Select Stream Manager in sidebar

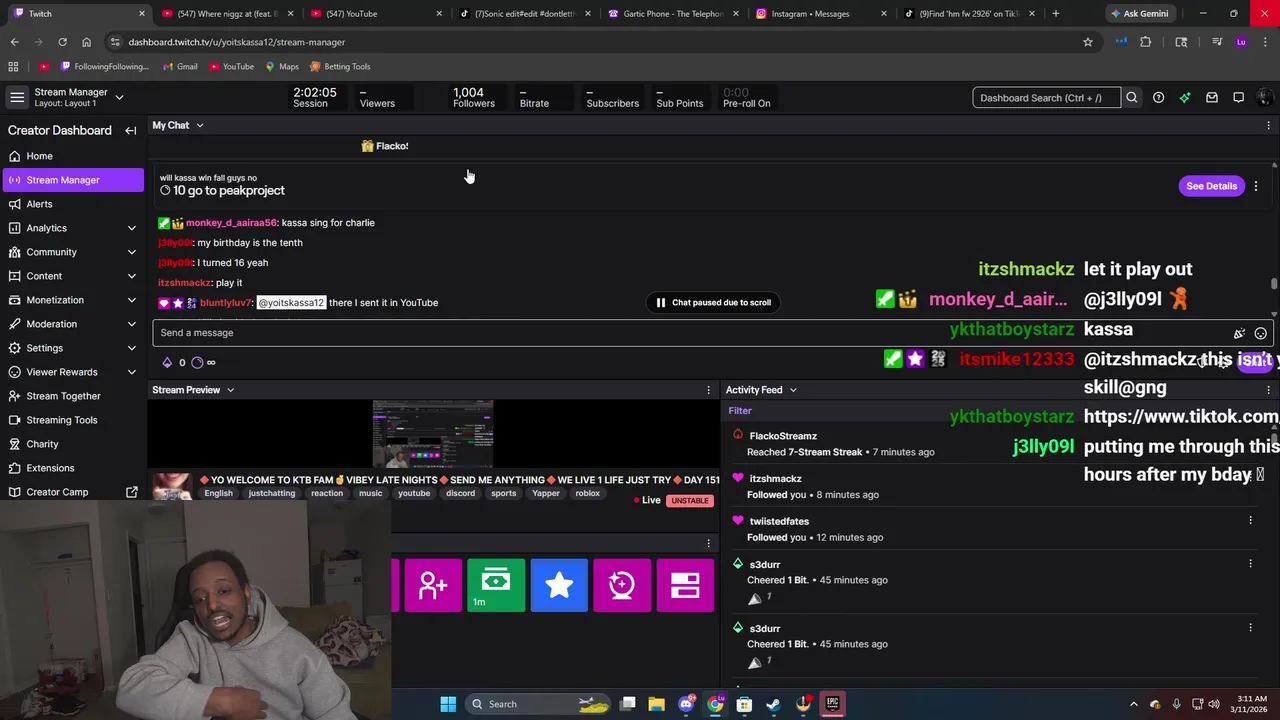[x=72, y=180]
